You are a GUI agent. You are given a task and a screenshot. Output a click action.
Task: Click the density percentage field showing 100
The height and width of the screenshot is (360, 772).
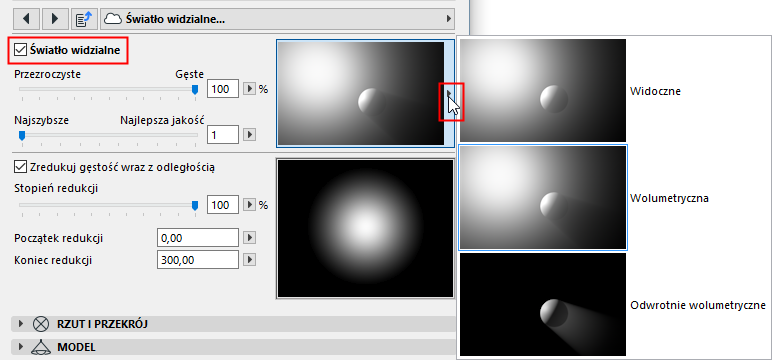[223, 89]
